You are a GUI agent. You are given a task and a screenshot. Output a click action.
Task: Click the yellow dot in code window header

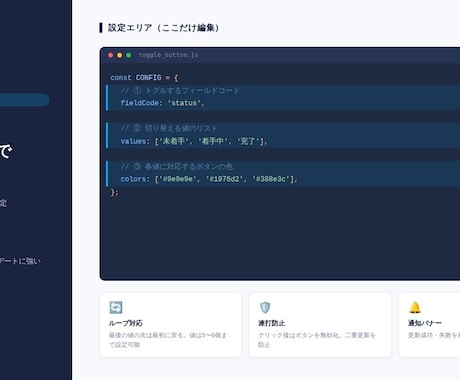pyautogui.click(x=119, y=55)
